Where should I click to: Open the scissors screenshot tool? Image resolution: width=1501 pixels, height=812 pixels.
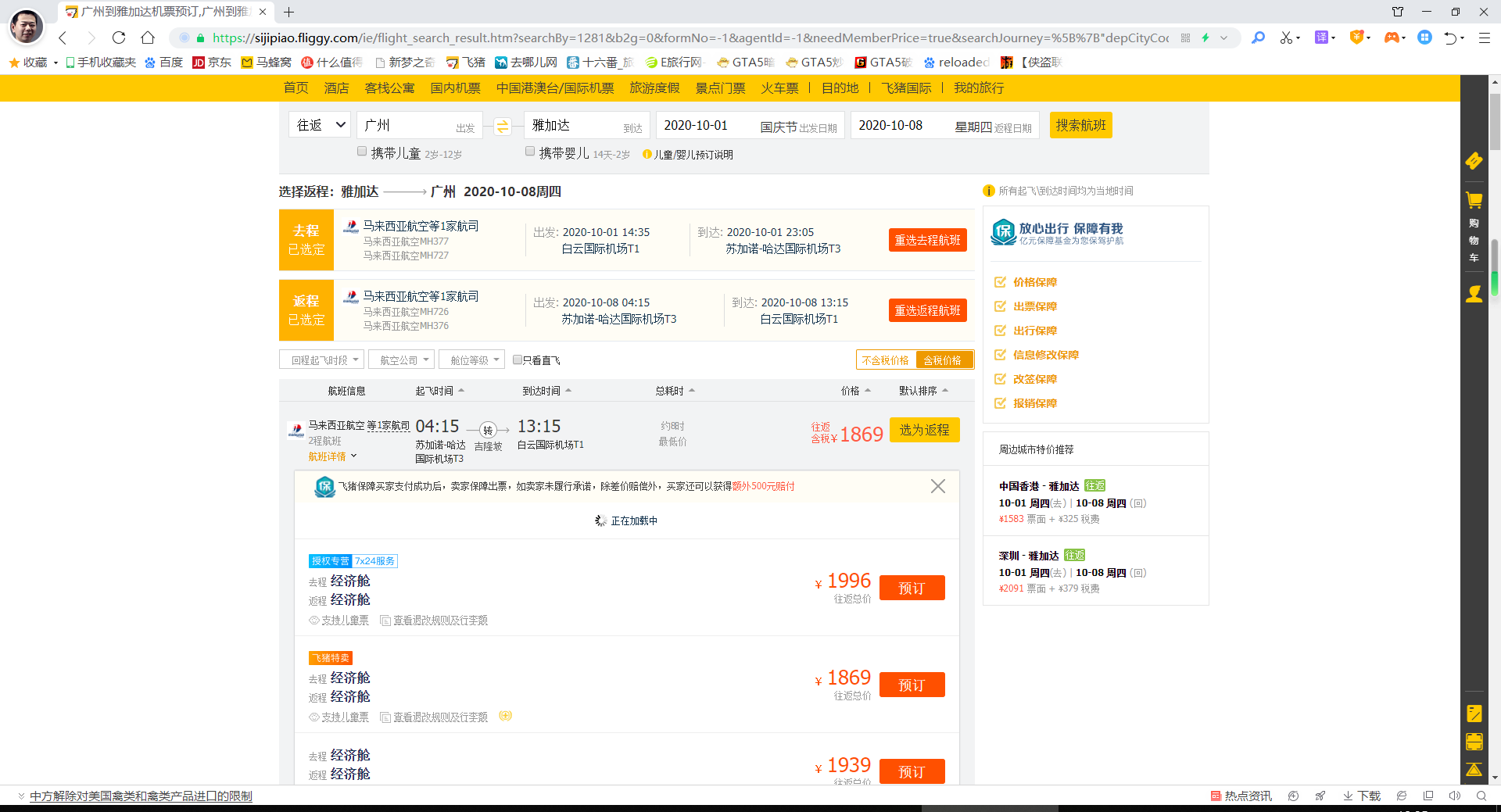pyautogui.click(x=1286, y=38)
